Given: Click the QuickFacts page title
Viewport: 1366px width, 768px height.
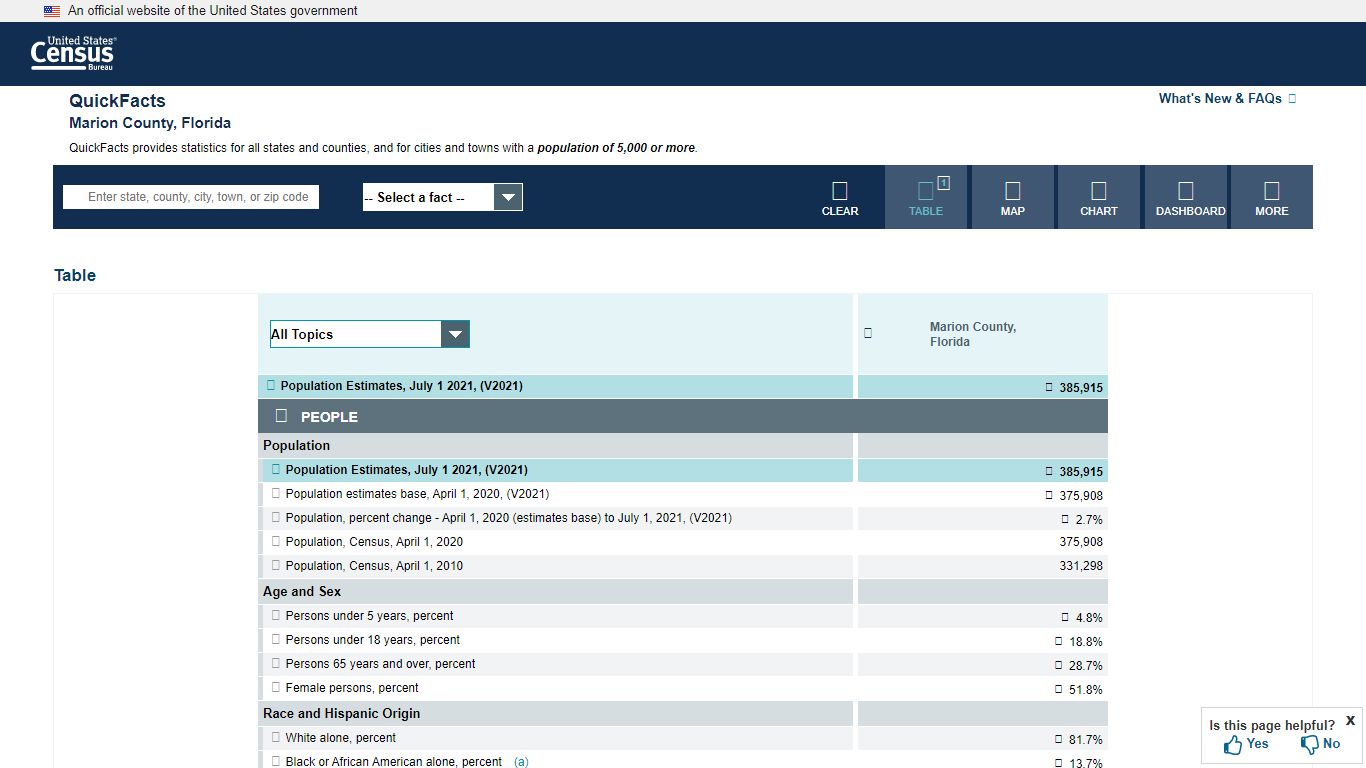Looking at the screenshot, I should (117, 101).
